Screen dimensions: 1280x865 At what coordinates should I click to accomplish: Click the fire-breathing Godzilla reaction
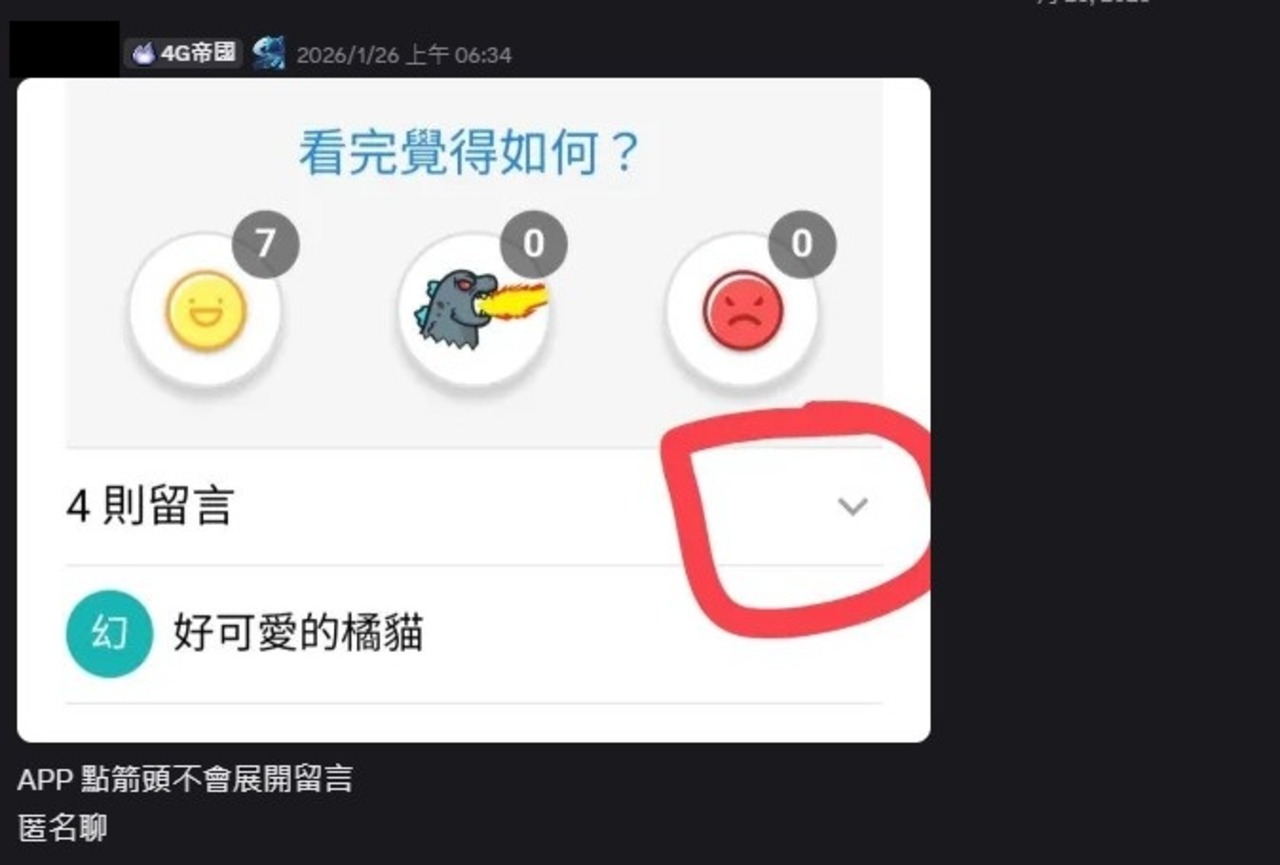[473, 311]
